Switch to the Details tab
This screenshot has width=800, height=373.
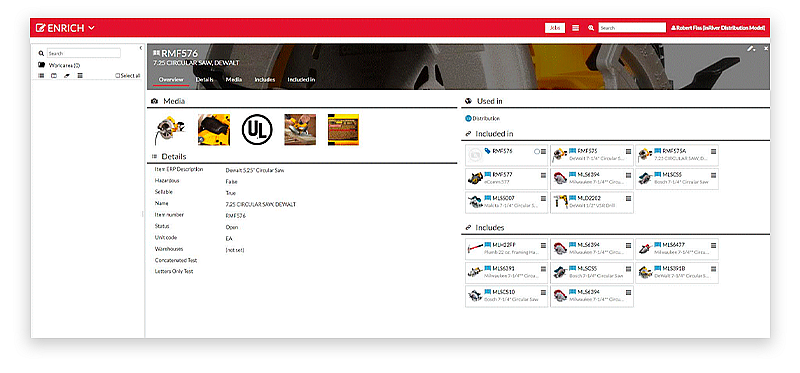pyautogui.click(x=204, y=80)
